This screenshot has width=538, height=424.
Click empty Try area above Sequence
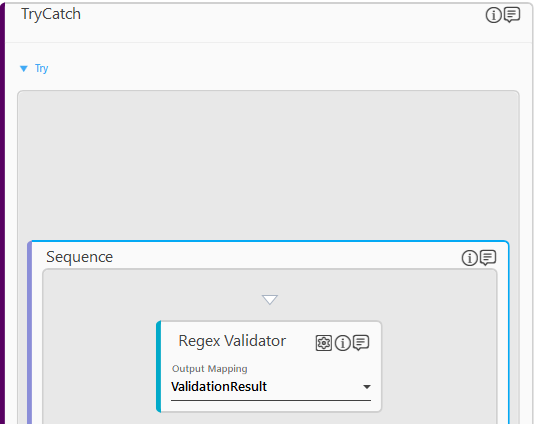[268, 165]
